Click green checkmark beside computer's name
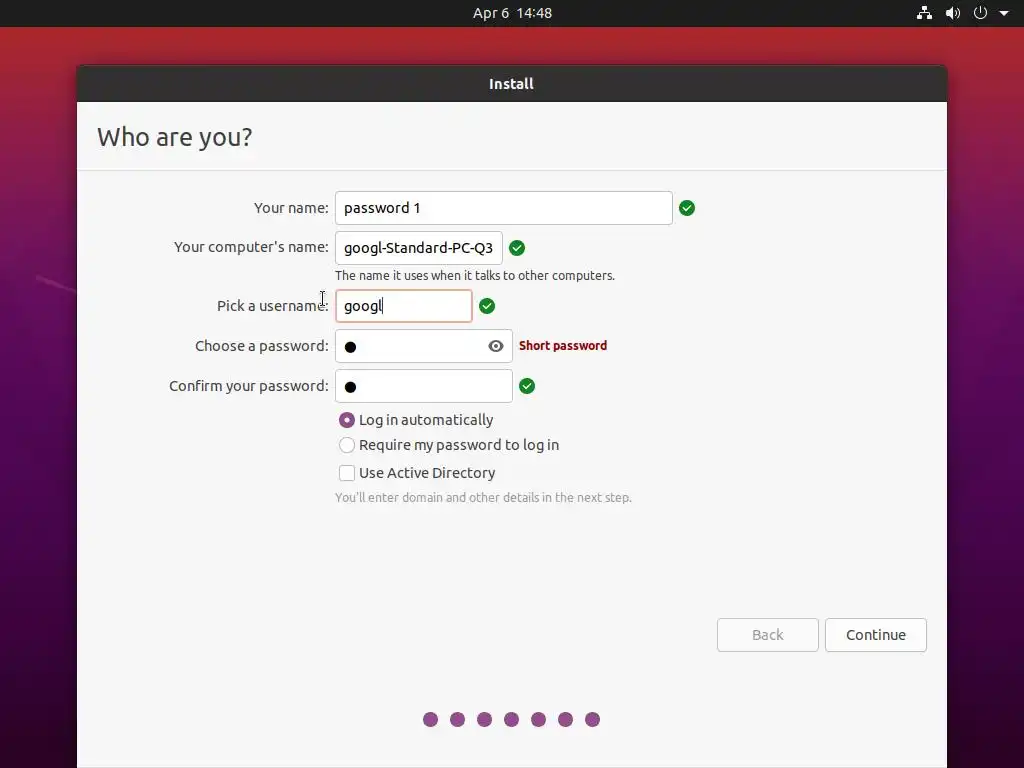The image size is (1024, 768). click(517, 248)
